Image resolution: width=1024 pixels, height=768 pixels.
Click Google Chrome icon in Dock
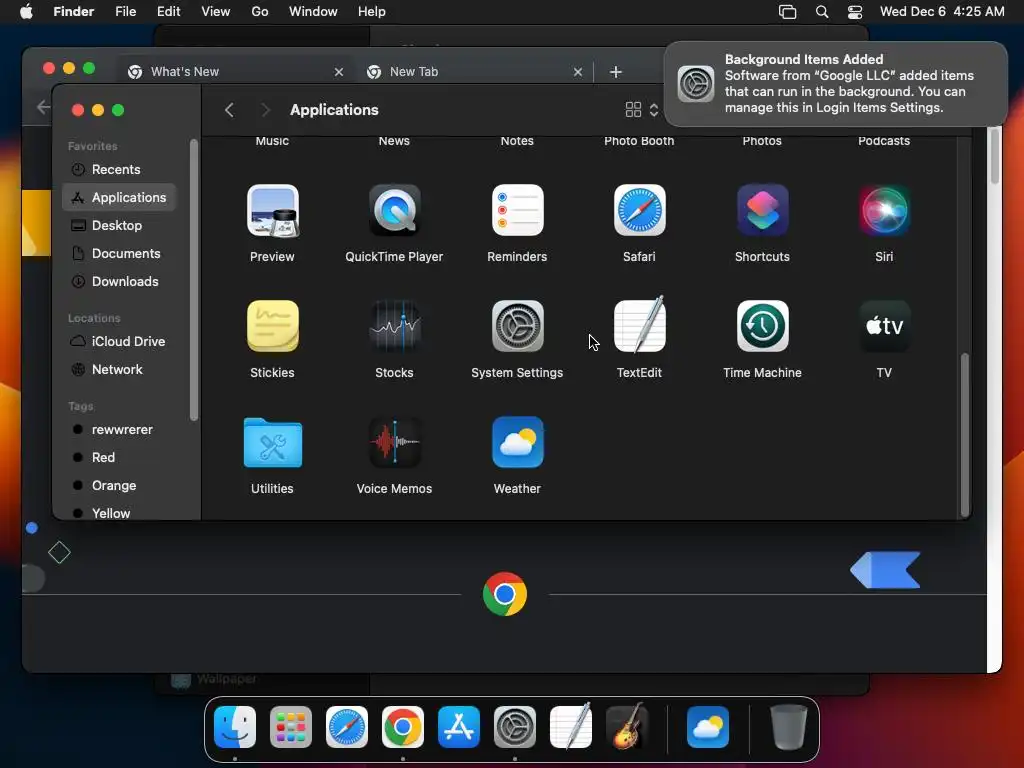tap(403, 727)
